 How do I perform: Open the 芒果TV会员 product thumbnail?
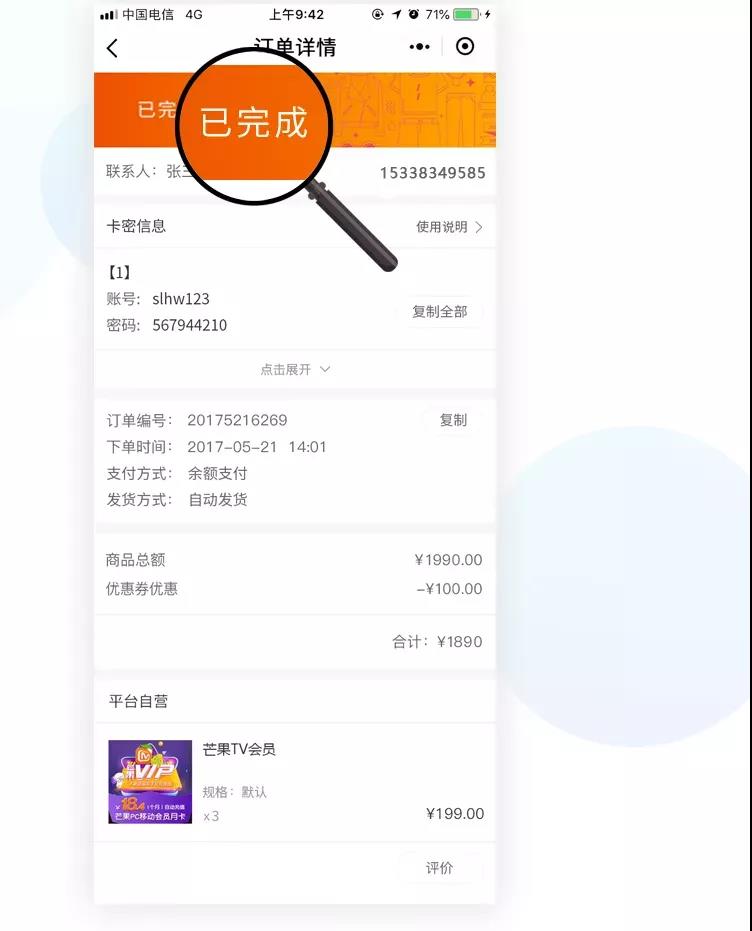coord(150,781)
